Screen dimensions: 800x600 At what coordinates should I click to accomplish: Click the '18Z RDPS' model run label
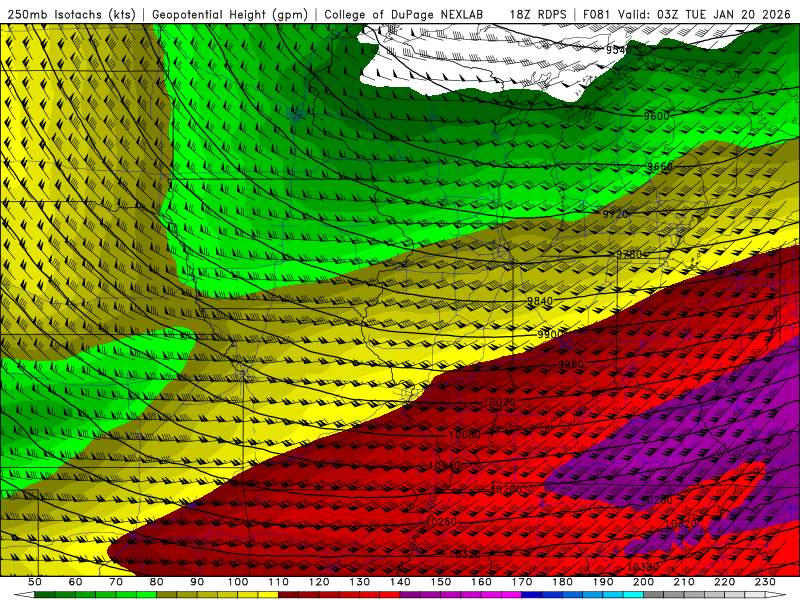click(x=538, y=14)
